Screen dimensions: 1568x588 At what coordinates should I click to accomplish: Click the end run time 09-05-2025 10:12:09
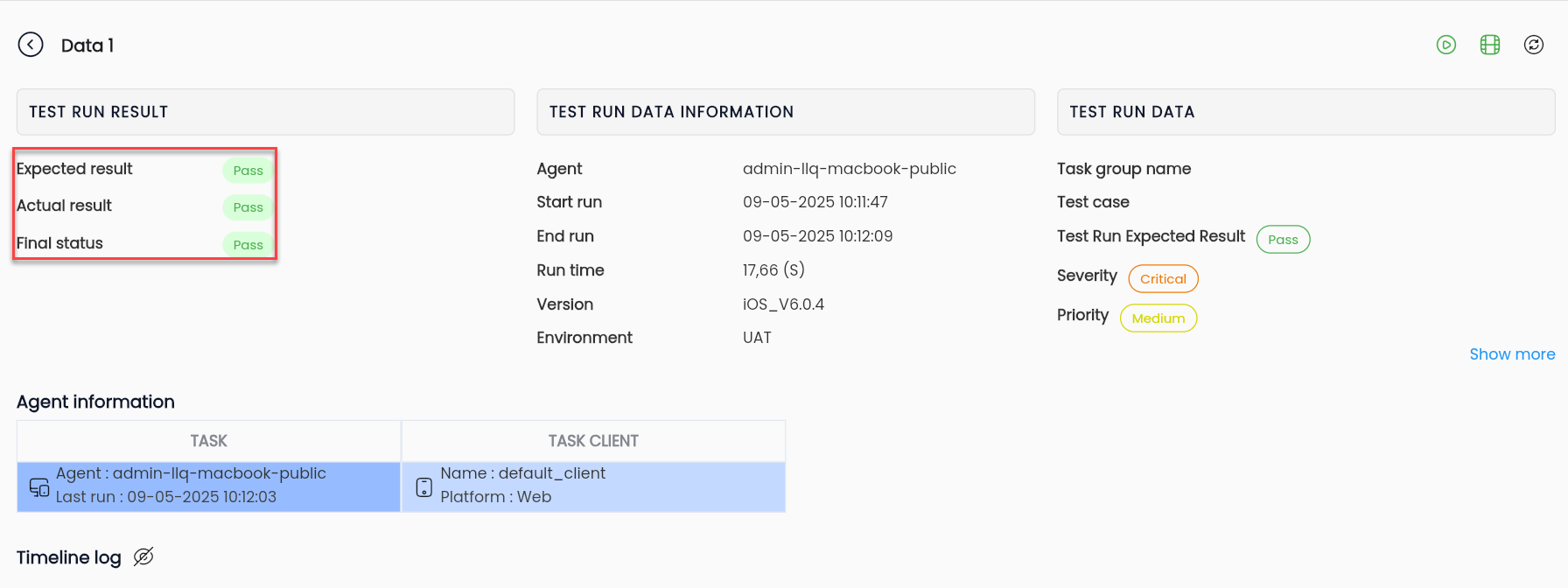(818, 236)
